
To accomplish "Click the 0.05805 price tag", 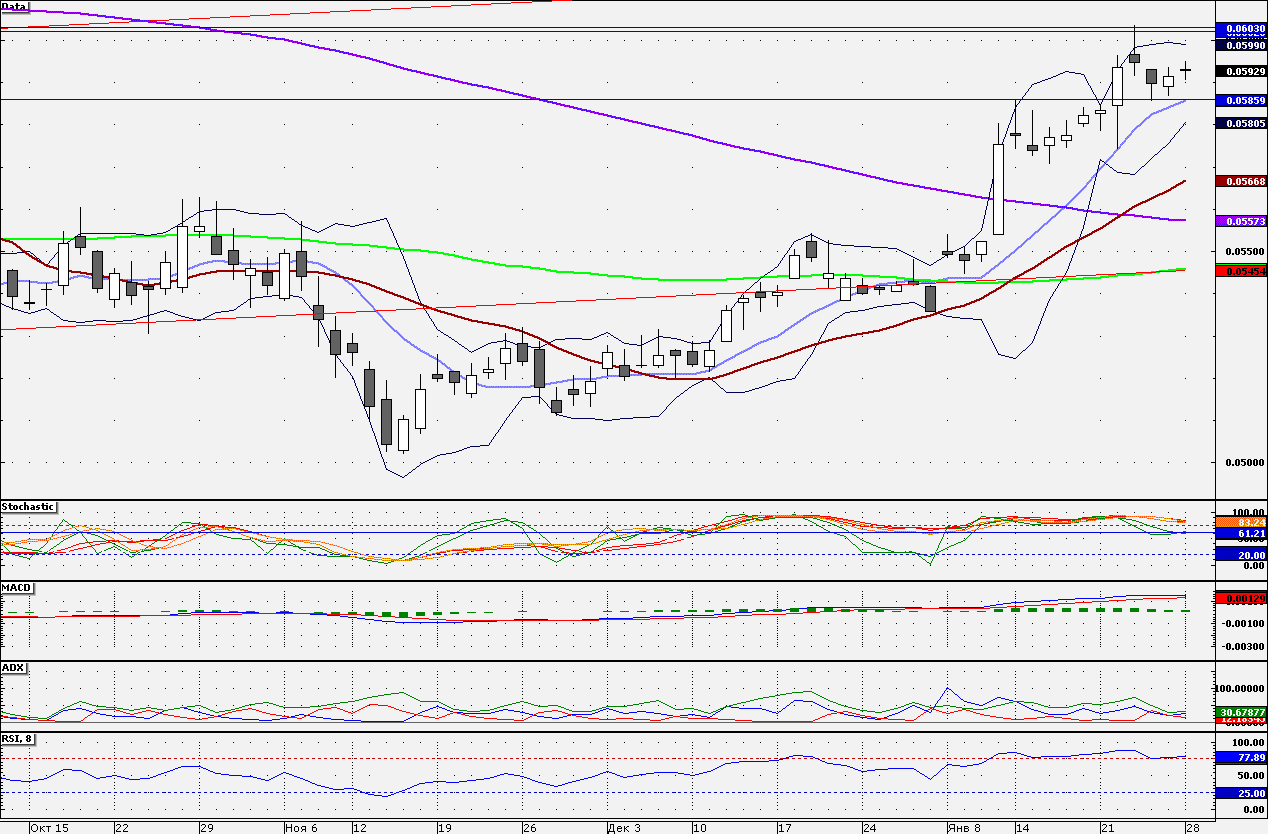I will (1241, 123).
